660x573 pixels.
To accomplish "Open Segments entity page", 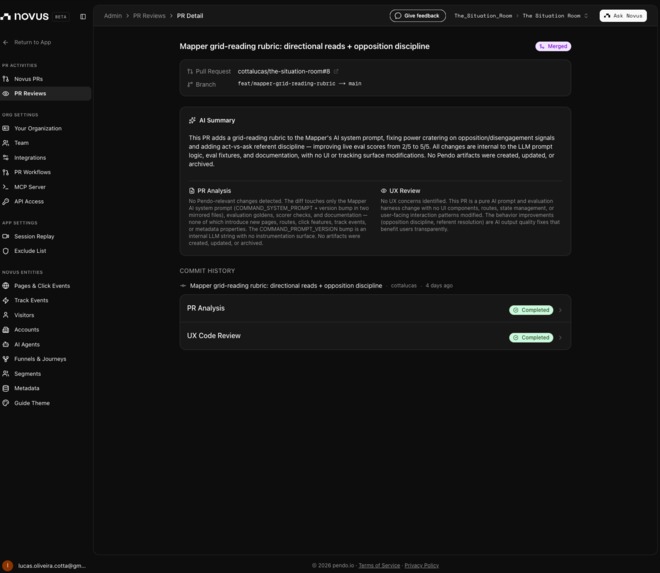I will pos(27,373).
